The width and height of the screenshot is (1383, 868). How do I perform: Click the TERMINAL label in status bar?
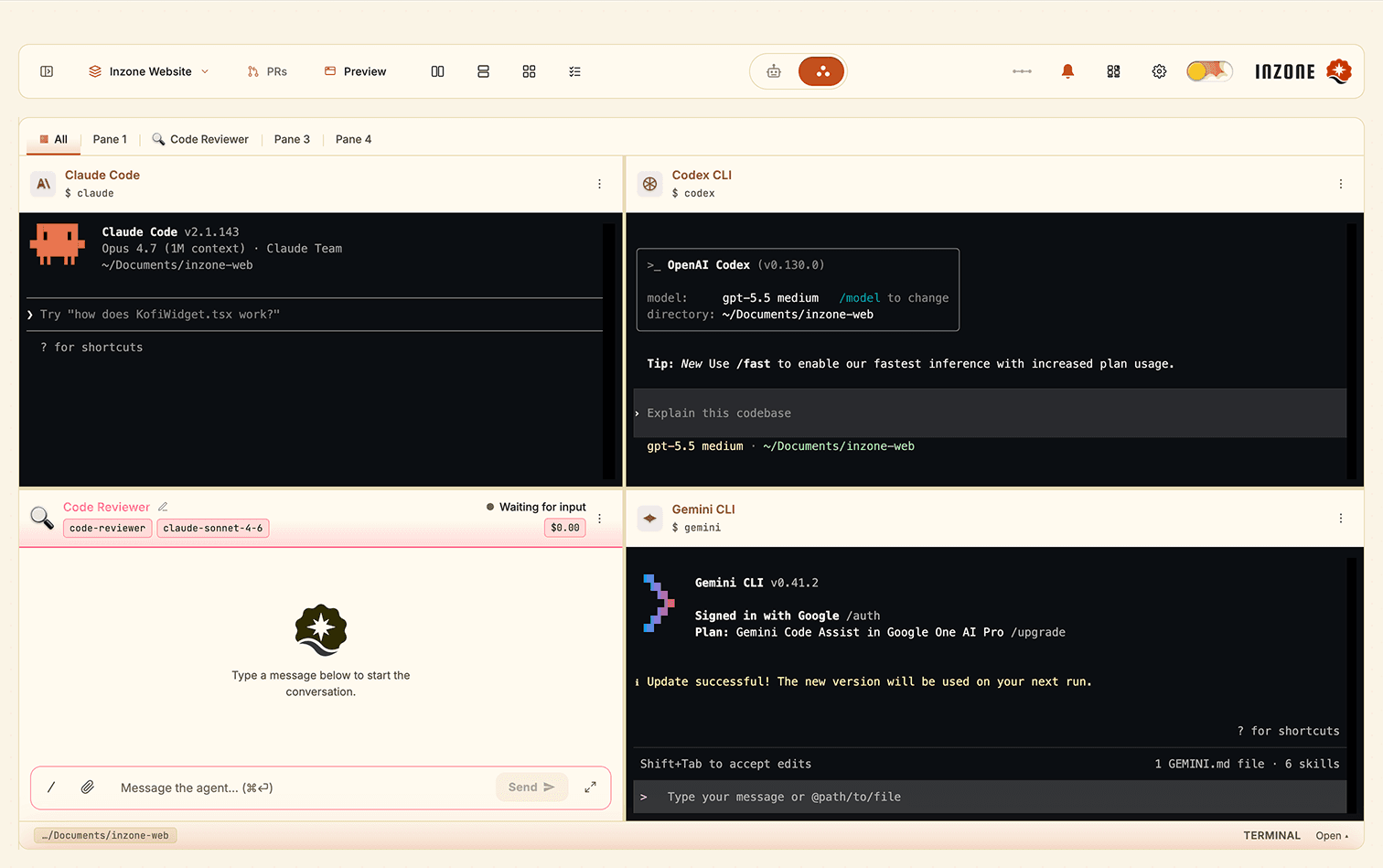1271,835
